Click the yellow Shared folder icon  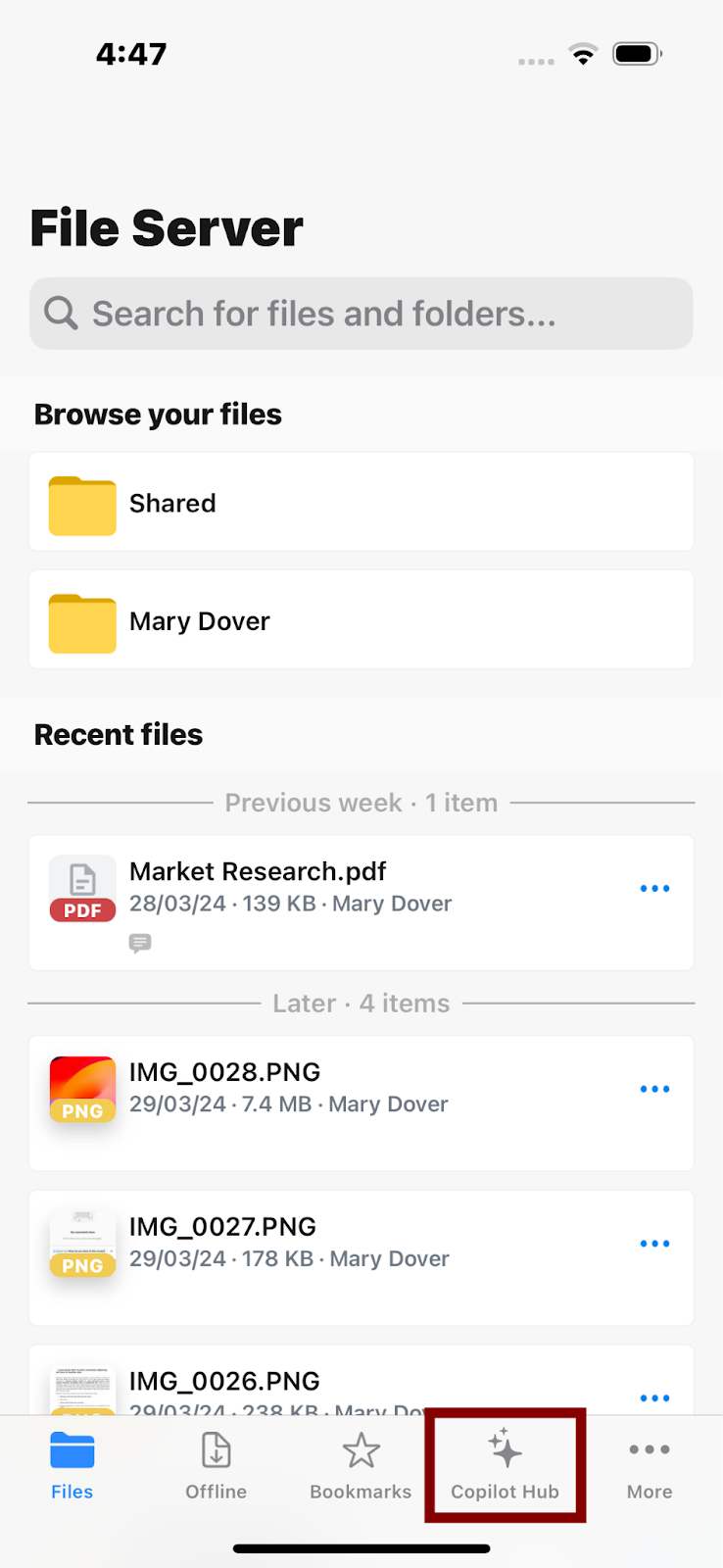tap(82, 506)
